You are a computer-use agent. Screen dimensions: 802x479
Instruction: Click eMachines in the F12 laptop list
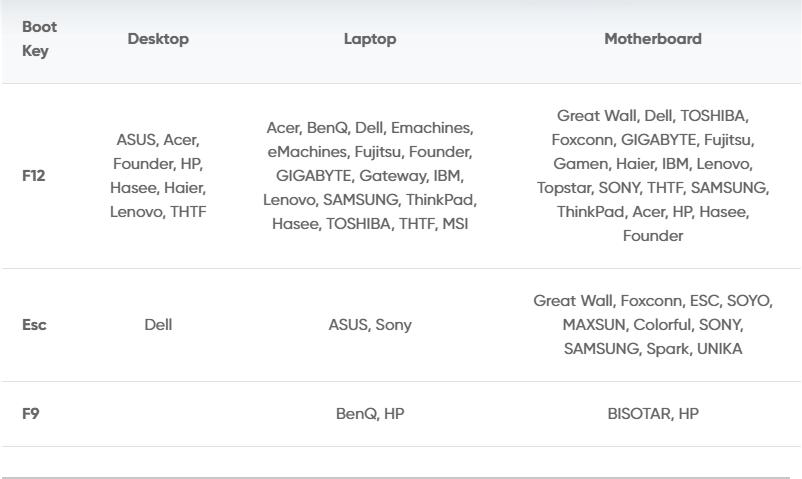tap(306, 152)
